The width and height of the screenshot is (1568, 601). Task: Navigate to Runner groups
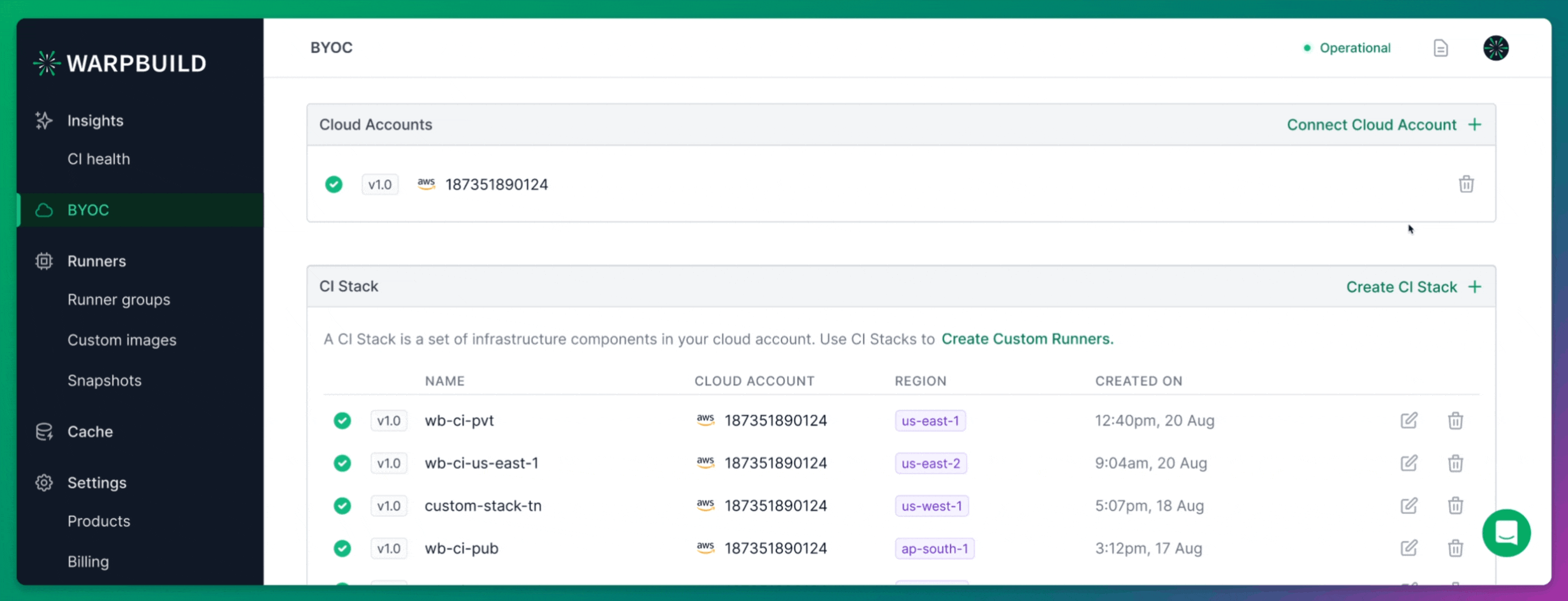pos(119,300)
